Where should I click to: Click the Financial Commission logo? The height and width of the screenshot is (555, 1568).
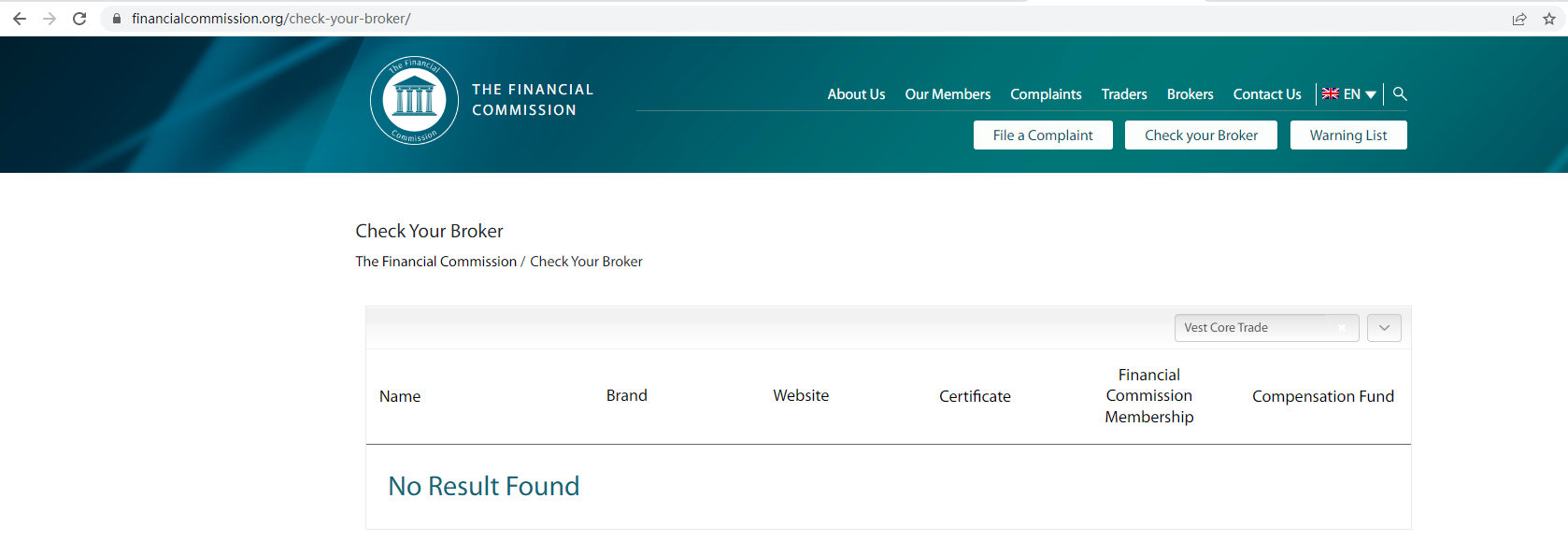pyautogui.click(x=414, y=100)
